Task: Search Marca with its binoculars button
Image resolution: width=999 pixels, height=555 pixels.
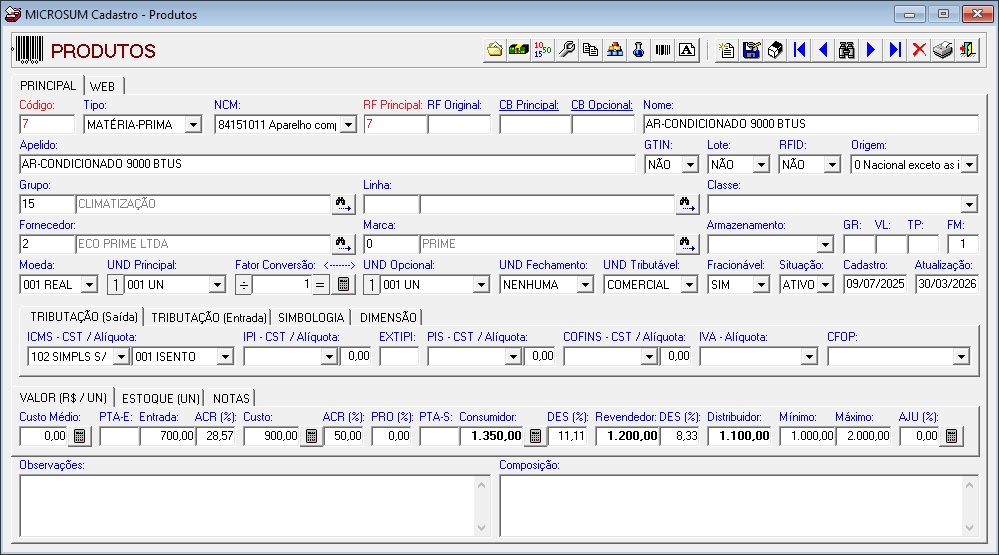Action: tap(687, 244)
